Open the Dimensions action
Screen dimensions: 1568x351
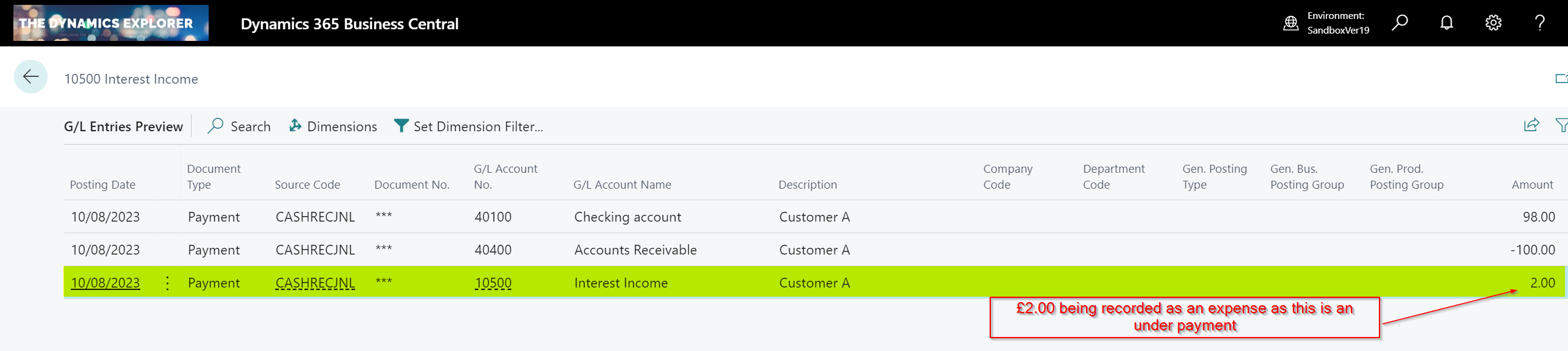point(333,126)
